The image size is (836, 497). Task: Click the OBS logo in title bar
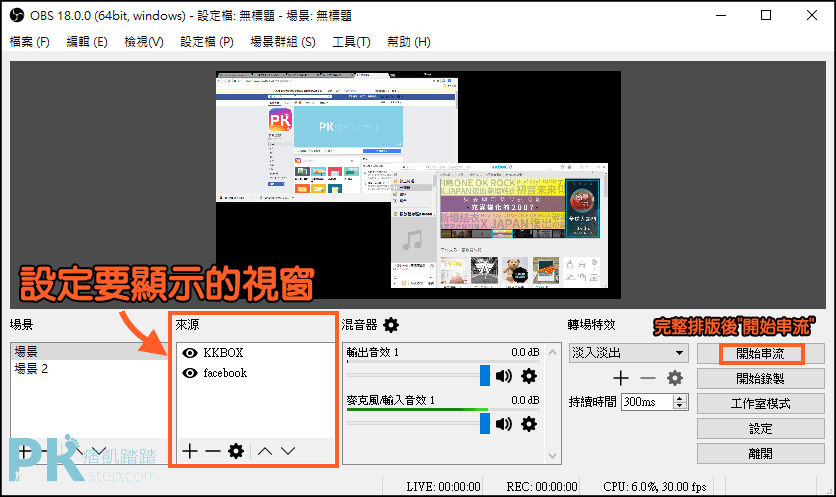click(17, 15)
